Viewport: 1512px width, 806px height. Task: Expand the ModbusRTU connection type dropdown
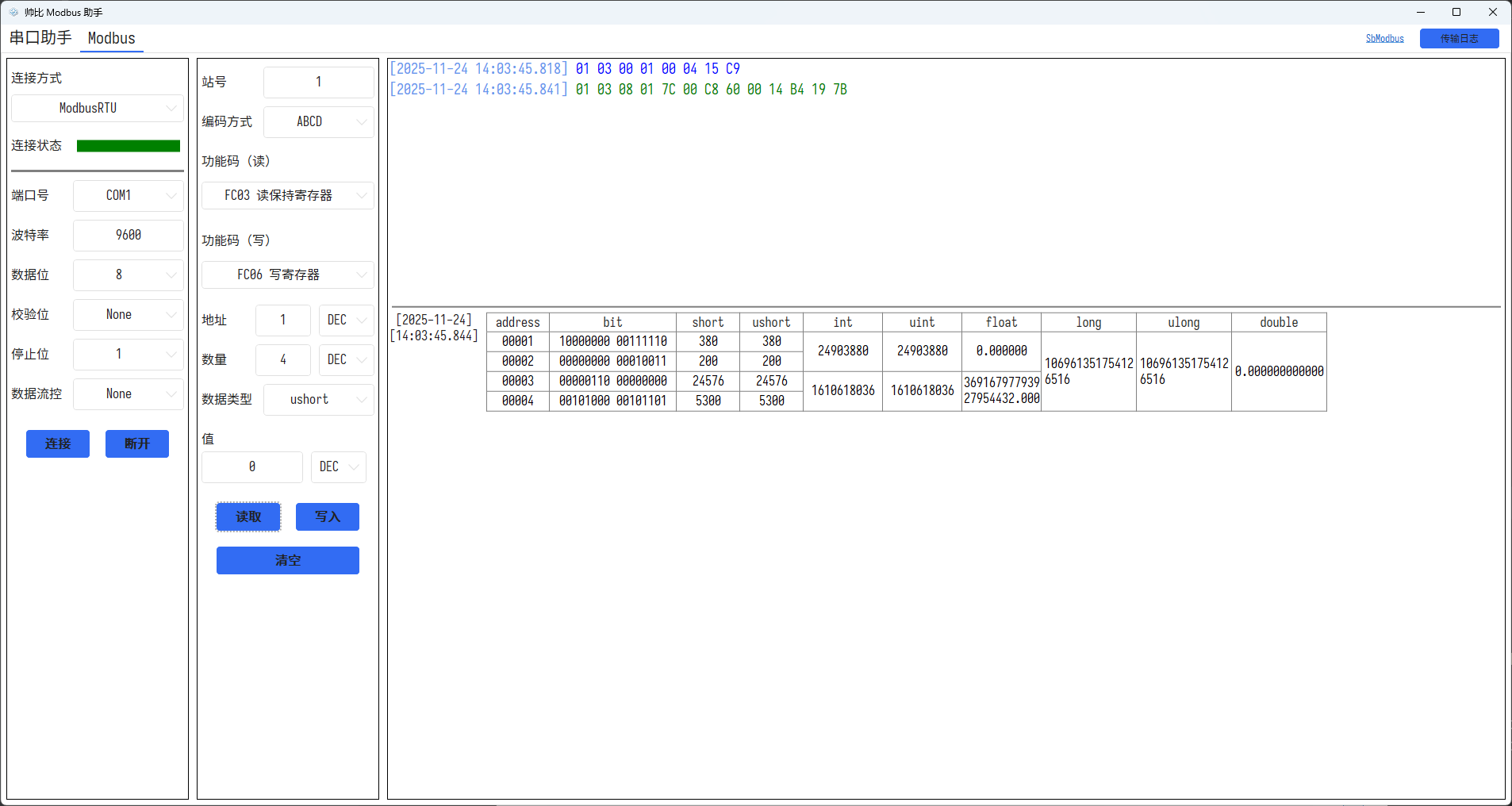point(97,108)
